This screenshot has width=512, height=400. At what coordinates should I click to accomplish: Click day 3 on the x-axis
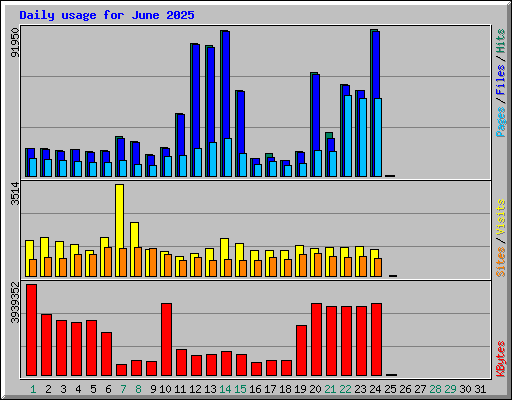coord(64,389)
